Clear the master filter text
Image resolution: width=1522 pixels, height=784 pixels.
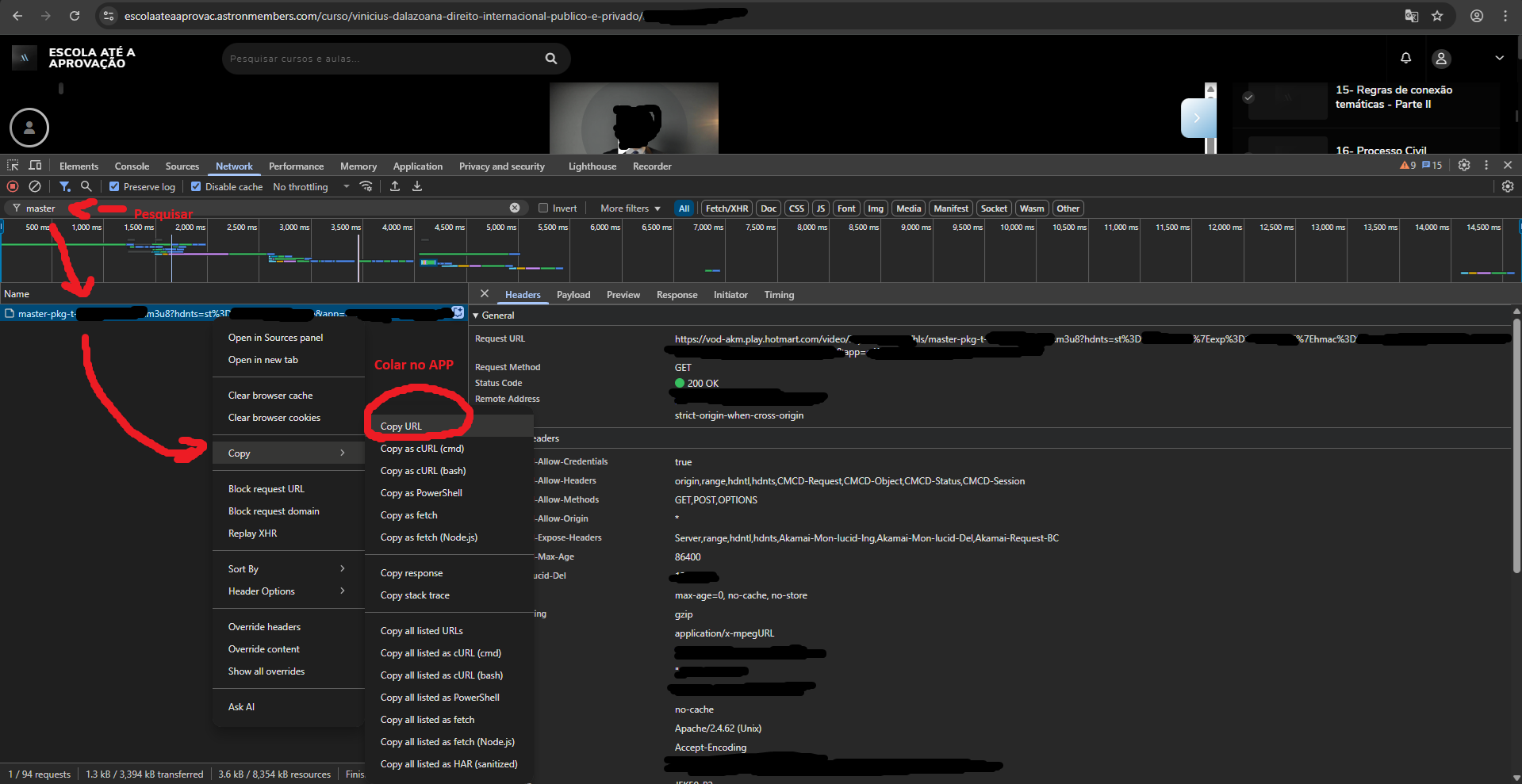pos(515,208)
